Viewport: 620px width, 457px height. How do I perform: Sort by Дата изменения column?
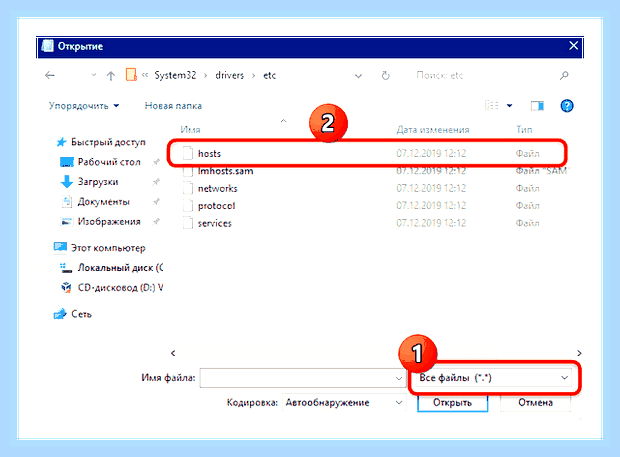tap(433, 130)
